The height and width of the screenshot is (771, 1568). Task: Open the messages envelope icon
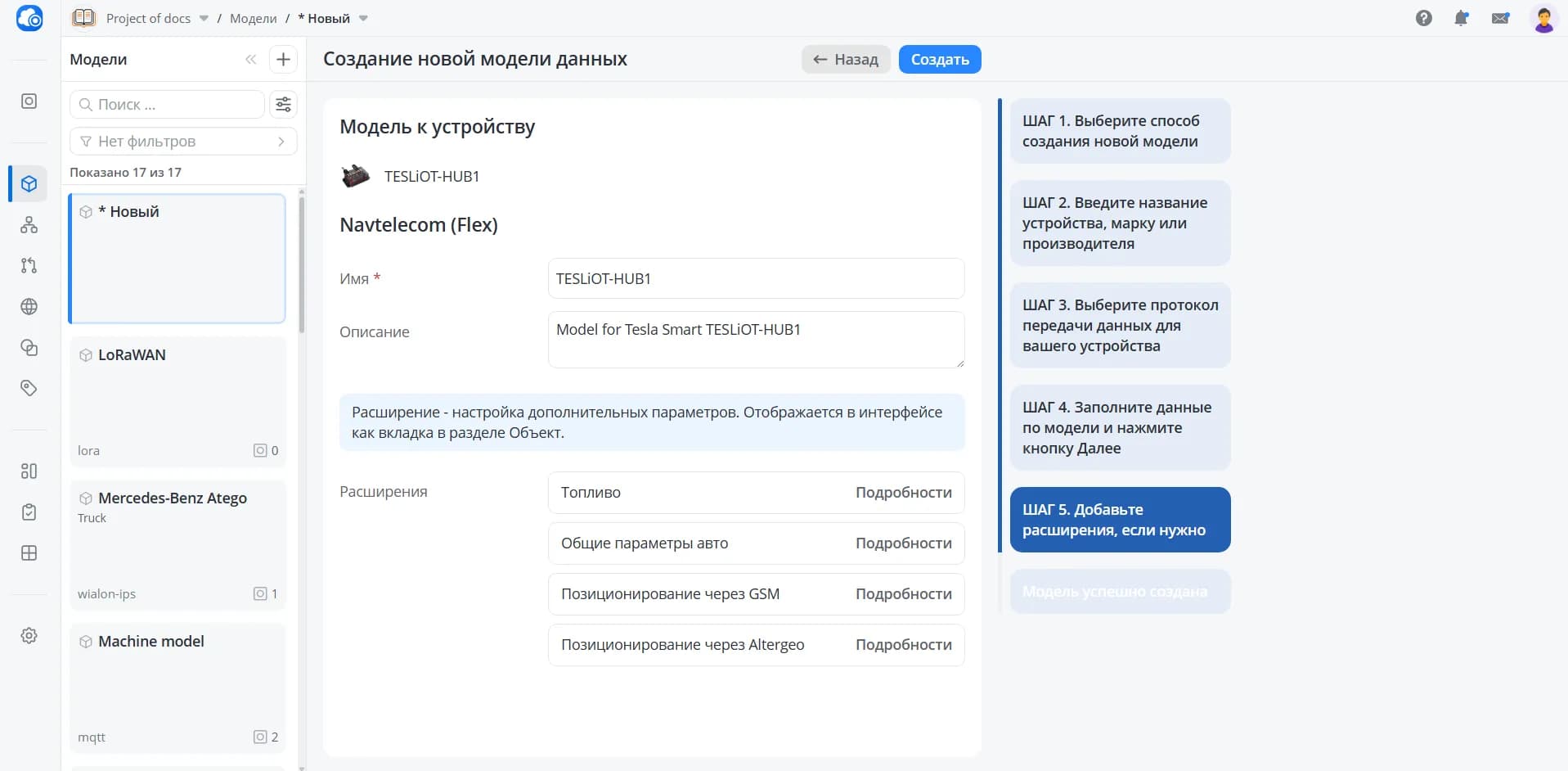[1500, 18]
